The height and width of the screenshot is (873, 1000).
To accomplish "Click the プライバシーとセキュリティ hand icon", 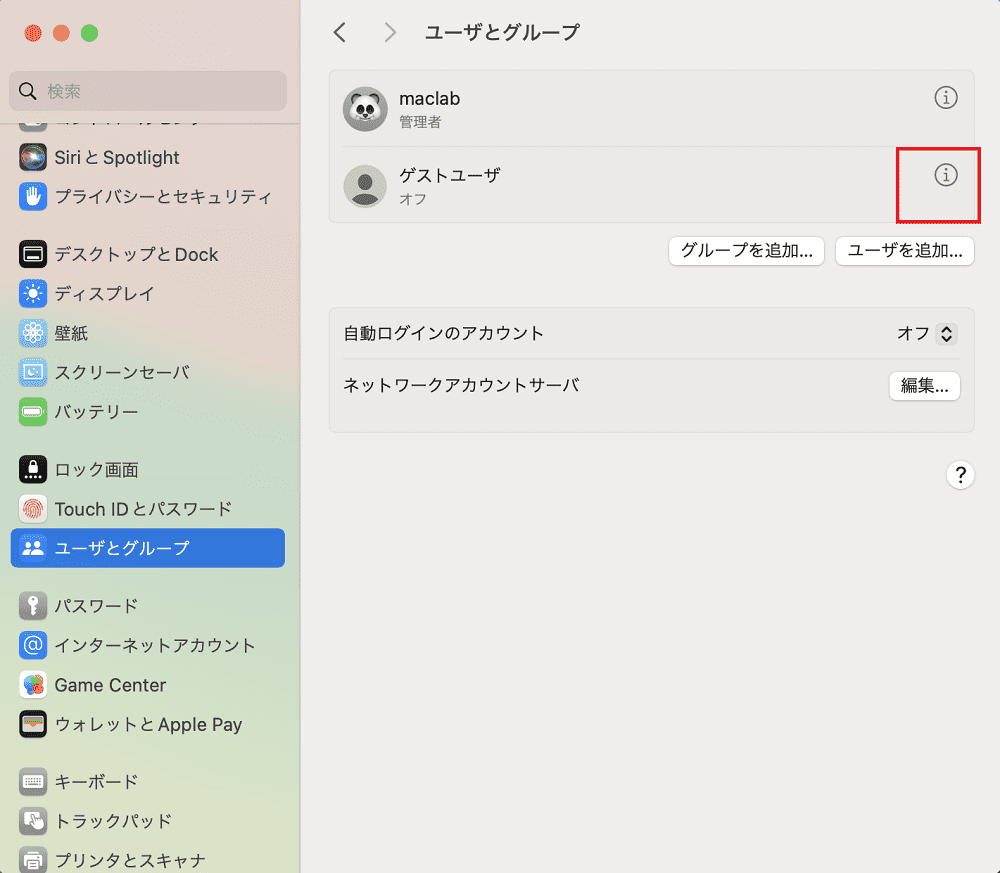I will (33, 196).
